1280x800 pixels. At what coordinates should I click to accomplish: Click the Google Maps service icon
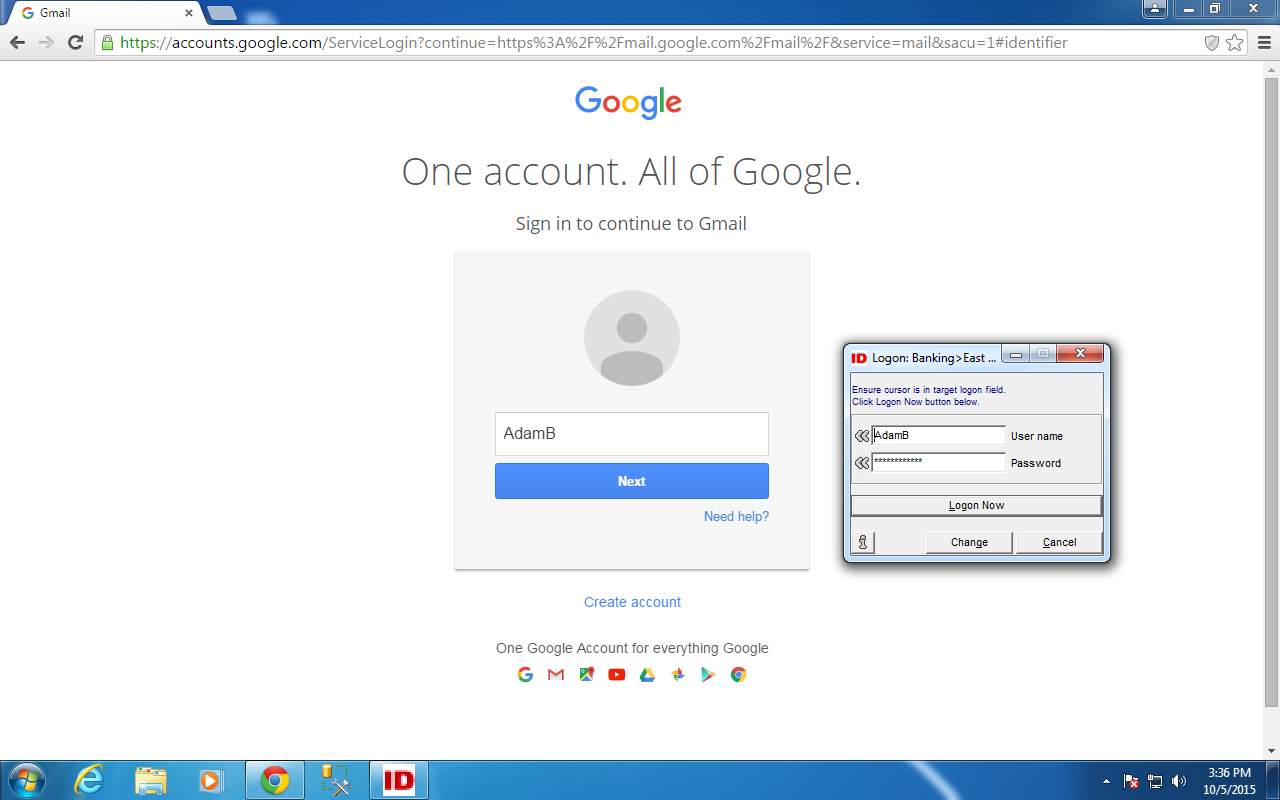586,675
